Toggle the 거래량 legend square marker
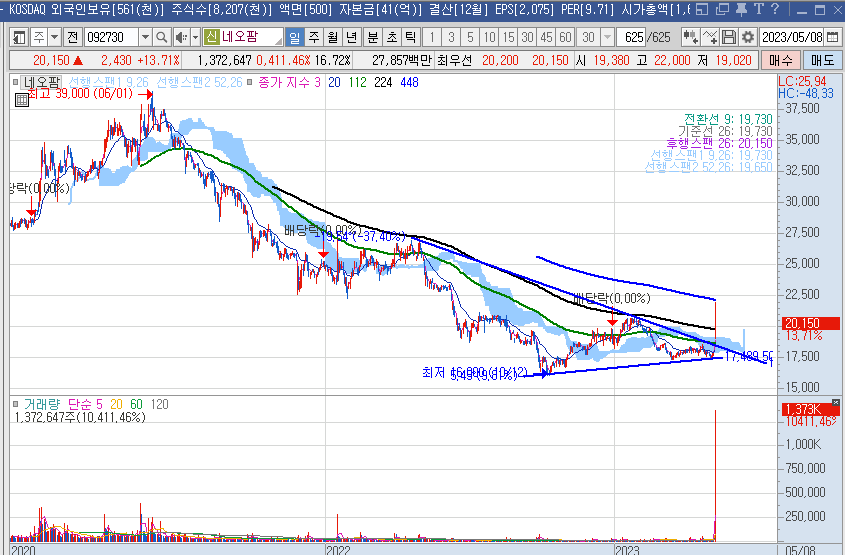The width and height of the screenshot is (845, 555). click(x=16, y=404)
